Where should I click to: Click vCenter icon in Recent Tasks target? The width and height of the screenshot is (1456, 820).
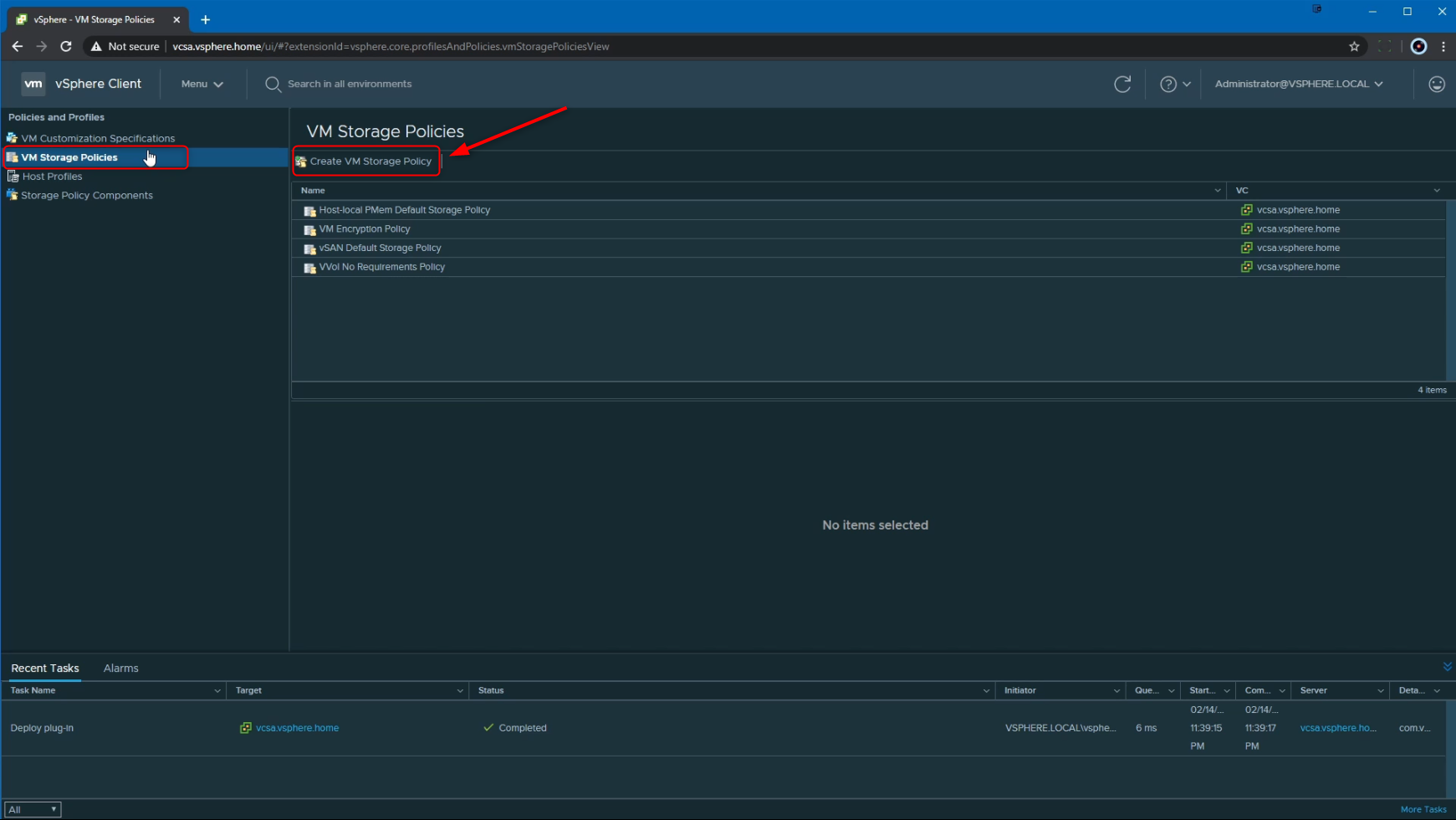(246, 728)
